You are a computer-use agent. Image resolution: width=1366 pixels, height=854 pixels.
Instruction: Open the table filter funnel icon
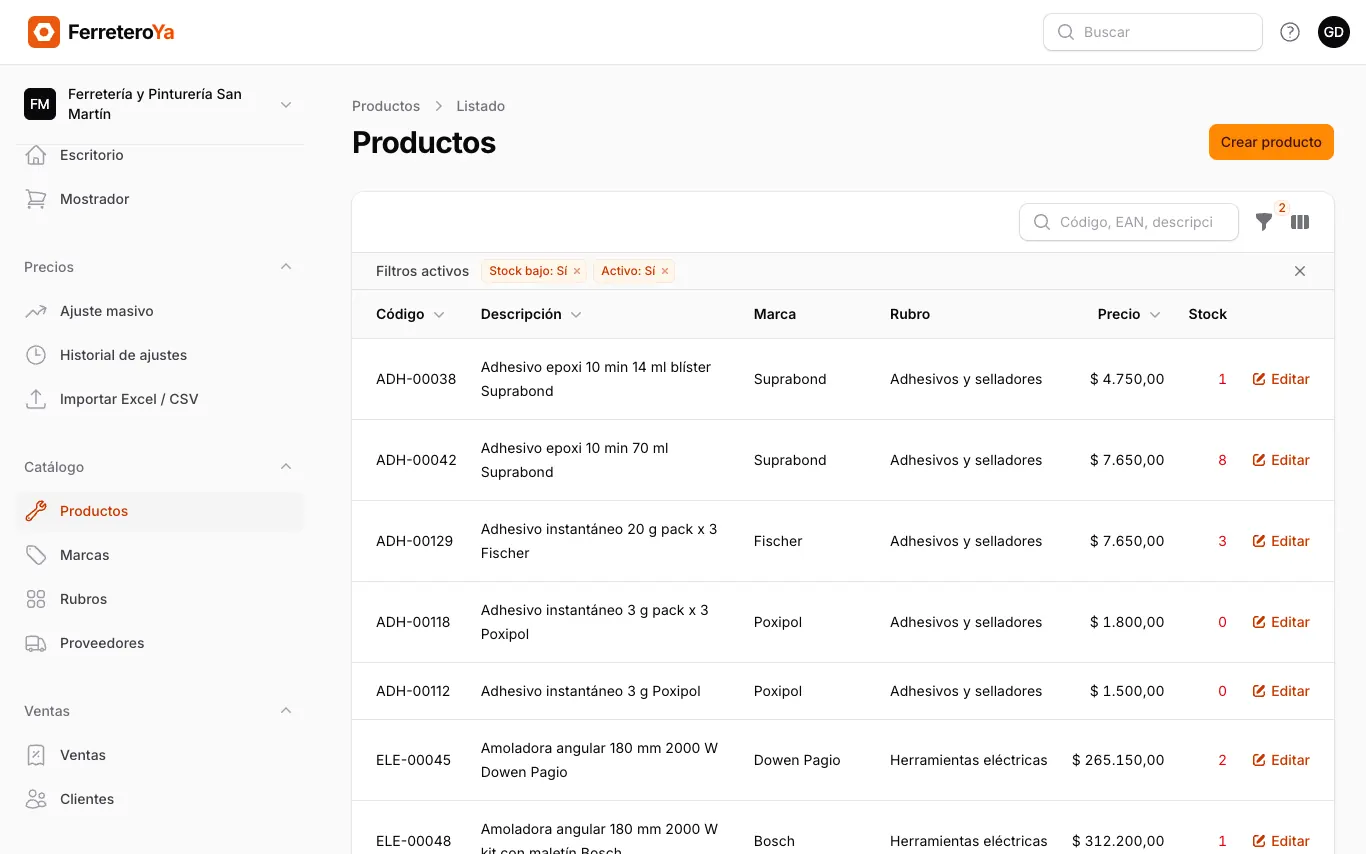pyautogui.click(x=1264, y=222)
